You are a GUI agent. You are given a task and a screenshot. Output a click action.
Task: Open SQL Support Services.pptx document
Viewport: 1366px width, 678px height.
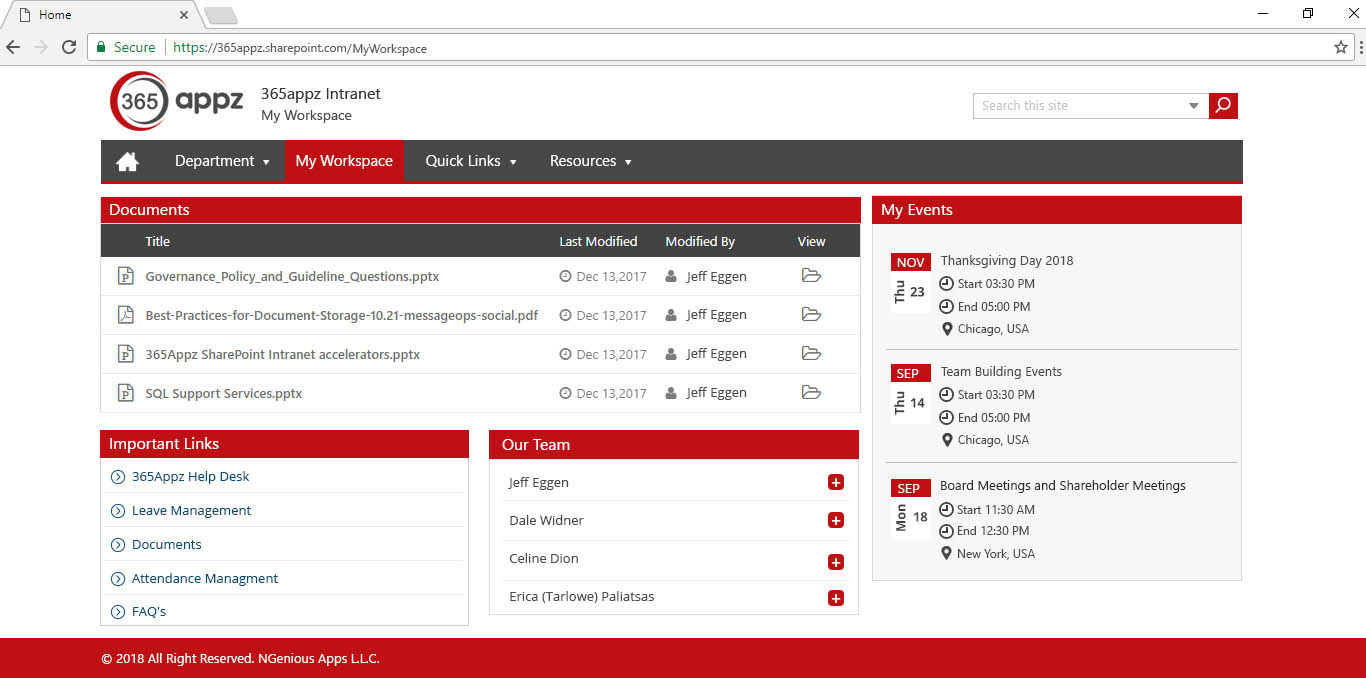pos(224,393)
